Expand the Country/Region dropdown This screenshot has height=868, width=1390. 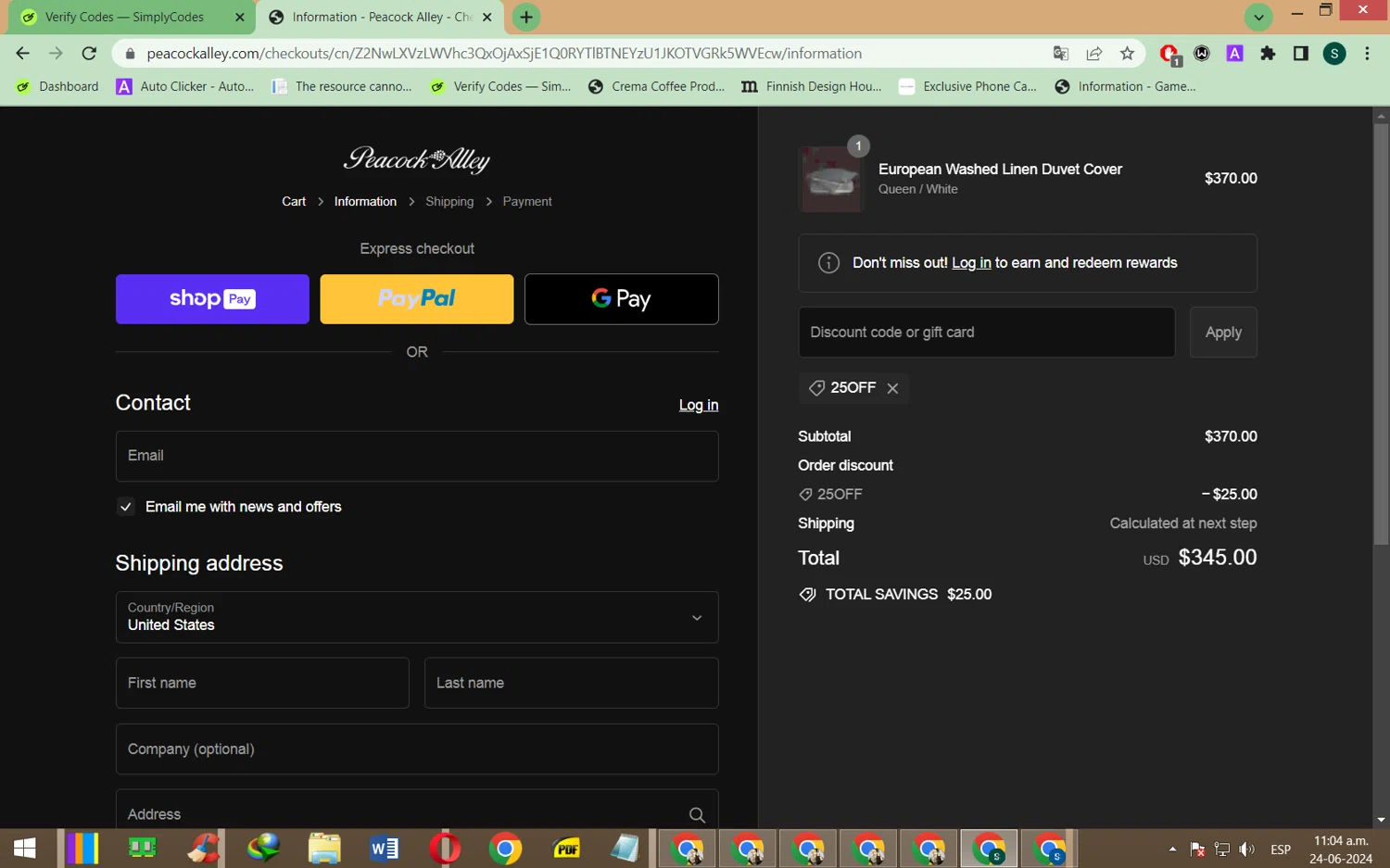pyautogui.click(x=417, y=617)
